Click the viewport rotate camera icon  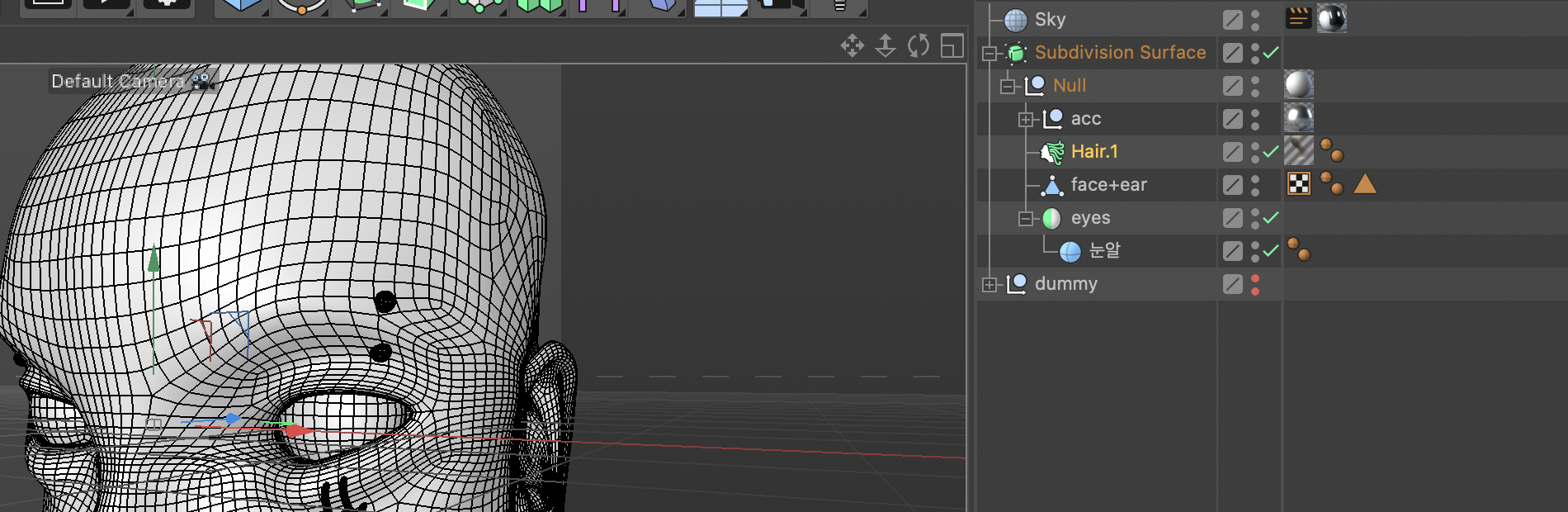[919, 45]
